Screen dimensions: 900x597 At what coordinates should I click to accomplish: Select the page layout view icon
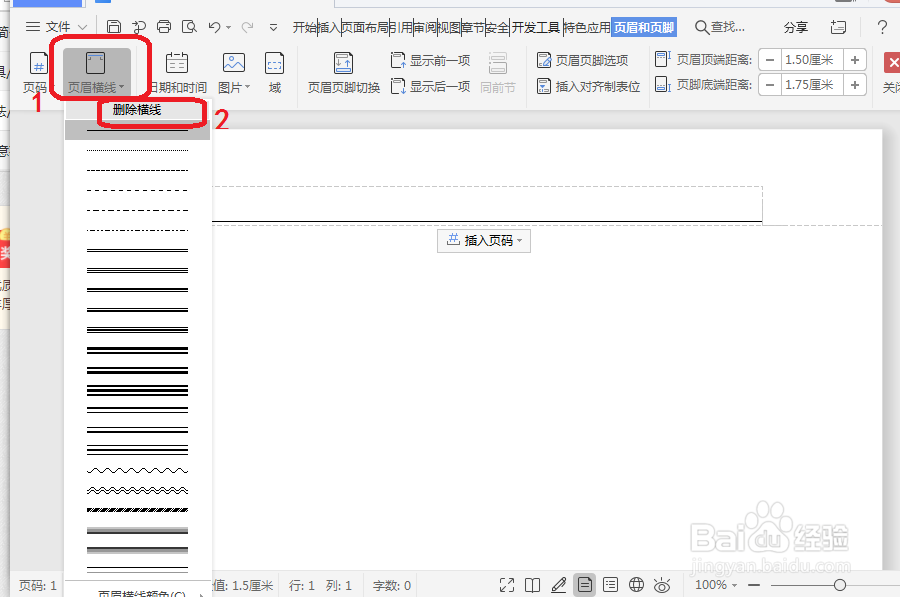click(584, 585)
